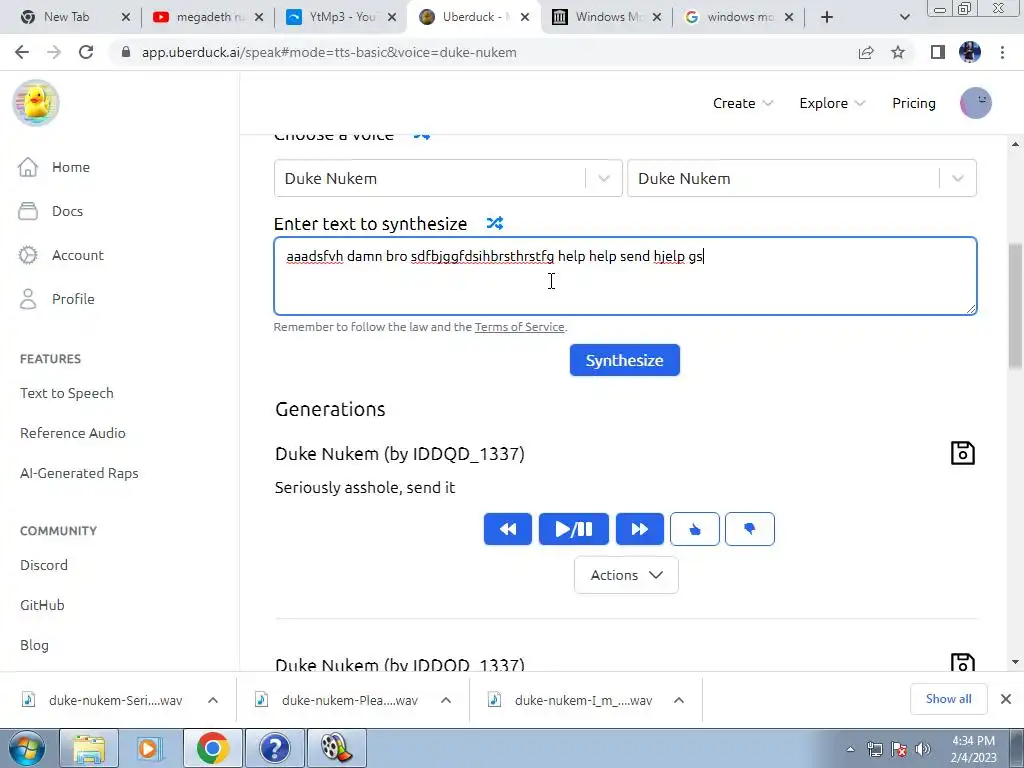This screenshot has width=1024, height=768.
Task: Open options for duke-nukem-Plea....wav download
Action: [x=446, y=700]
